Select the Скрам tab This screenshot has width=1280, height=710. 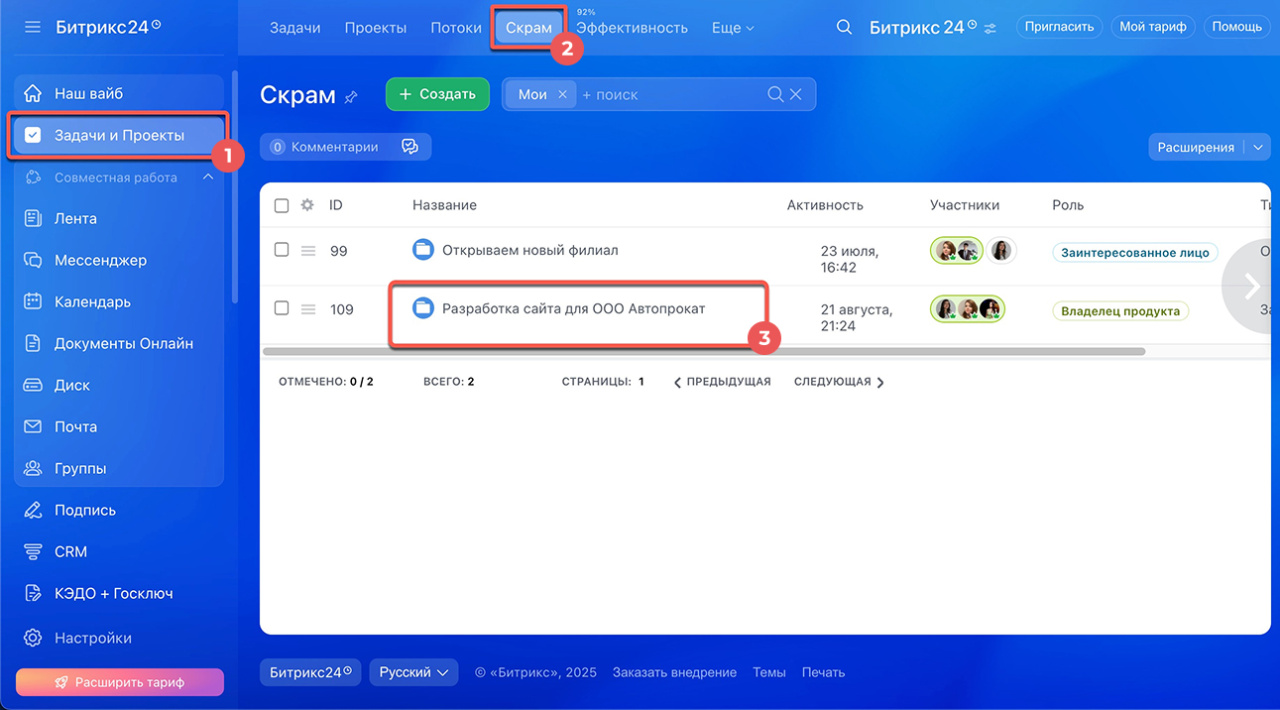529,28
